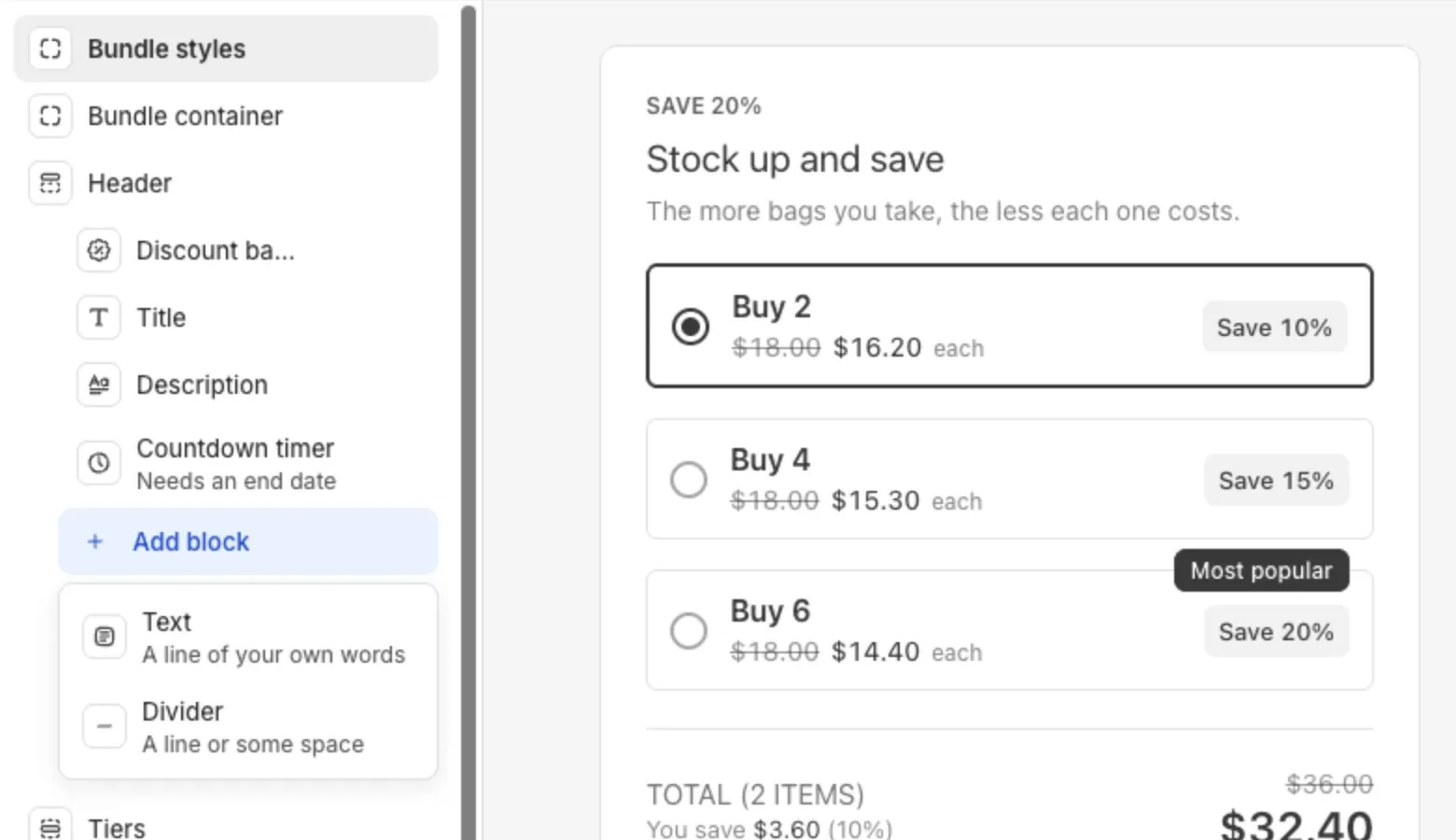
Task: Click the Tiers section icon
Action: (x=50, y=827)
